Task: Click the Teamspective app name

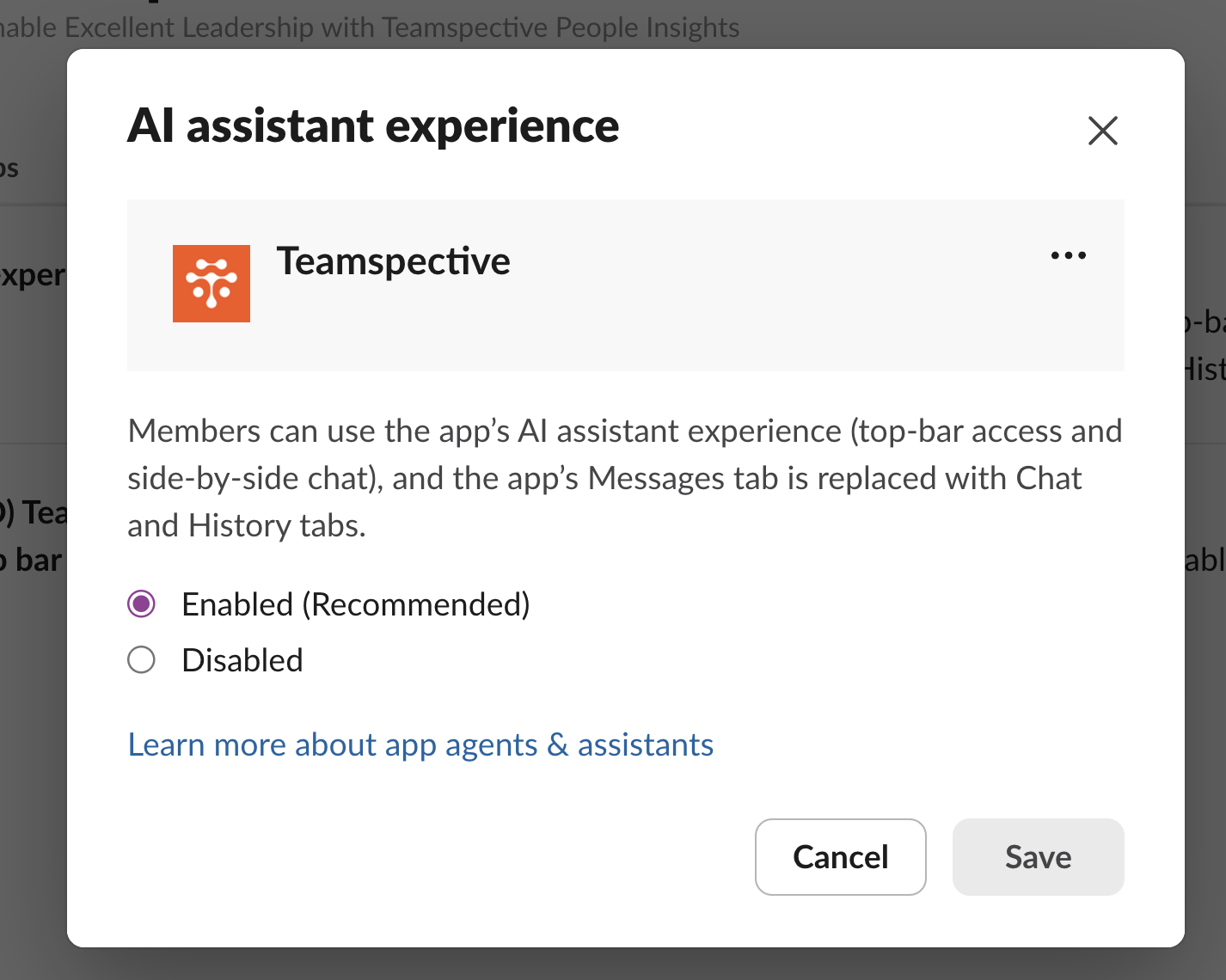Action: 394,261
